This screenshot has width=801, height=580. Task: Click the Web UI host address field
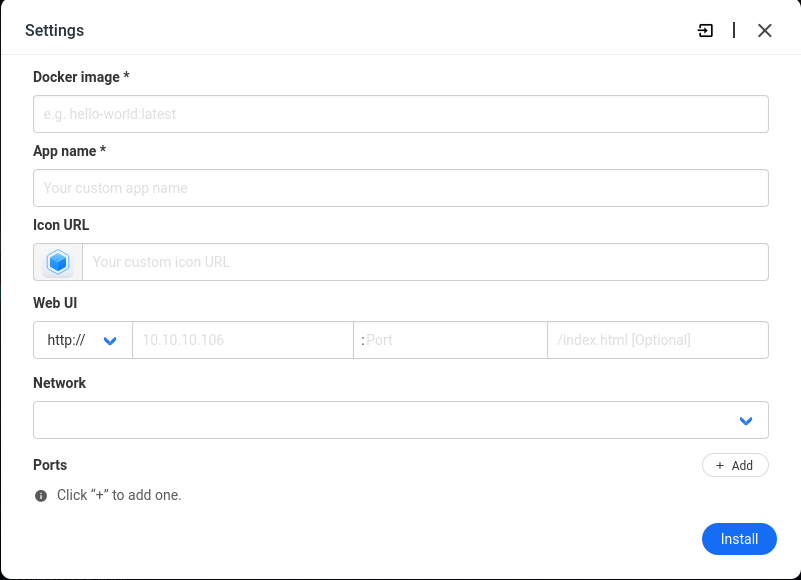[x=242, y=340]
